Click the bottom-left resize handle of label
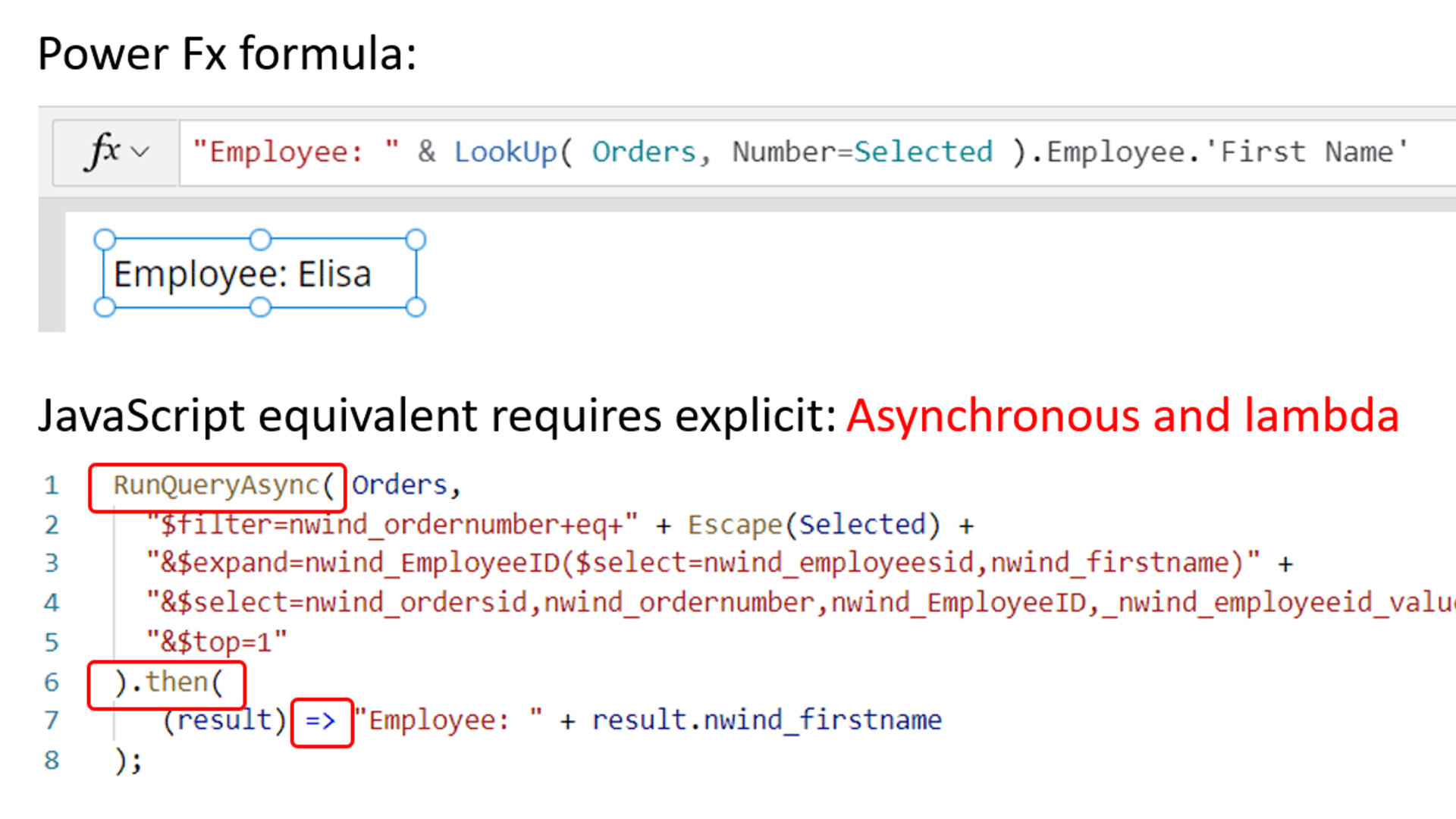 click(x=105, y=307)
